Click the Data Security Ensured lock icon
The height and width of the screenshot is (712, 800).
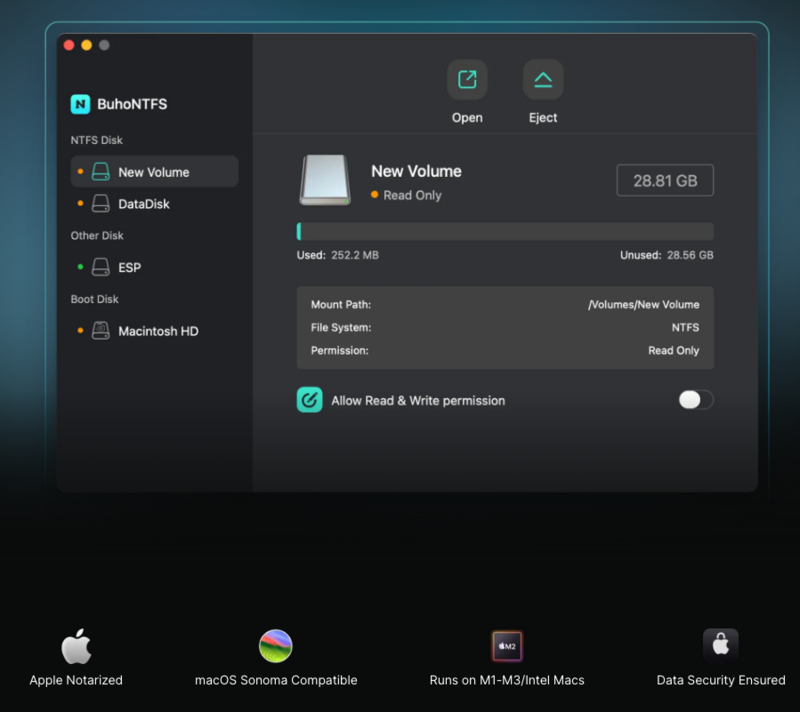720,646
